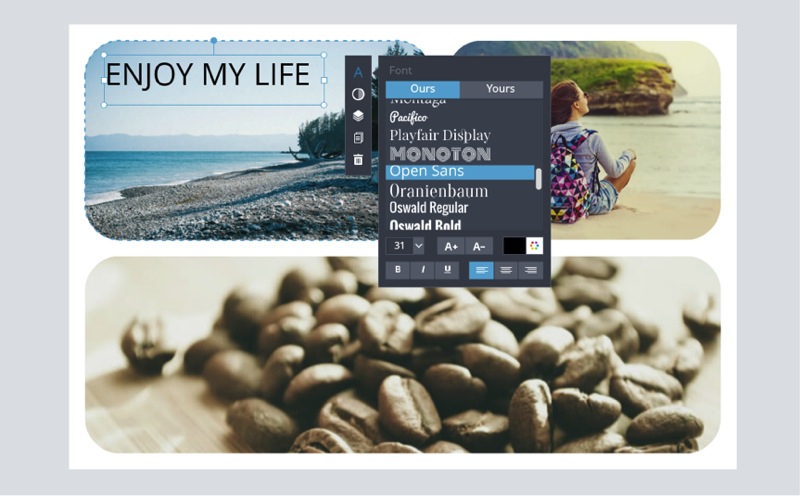This screenshot has width=800, height=496.
Task: Switch to the Yours fonts tab
Action: [501, 89]
